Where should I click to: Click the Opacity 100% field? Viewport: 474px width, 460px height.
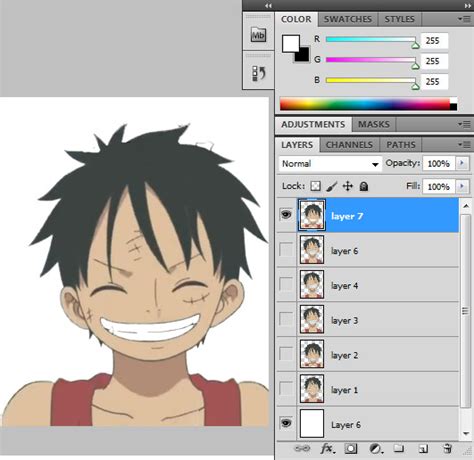pos(439,164)
